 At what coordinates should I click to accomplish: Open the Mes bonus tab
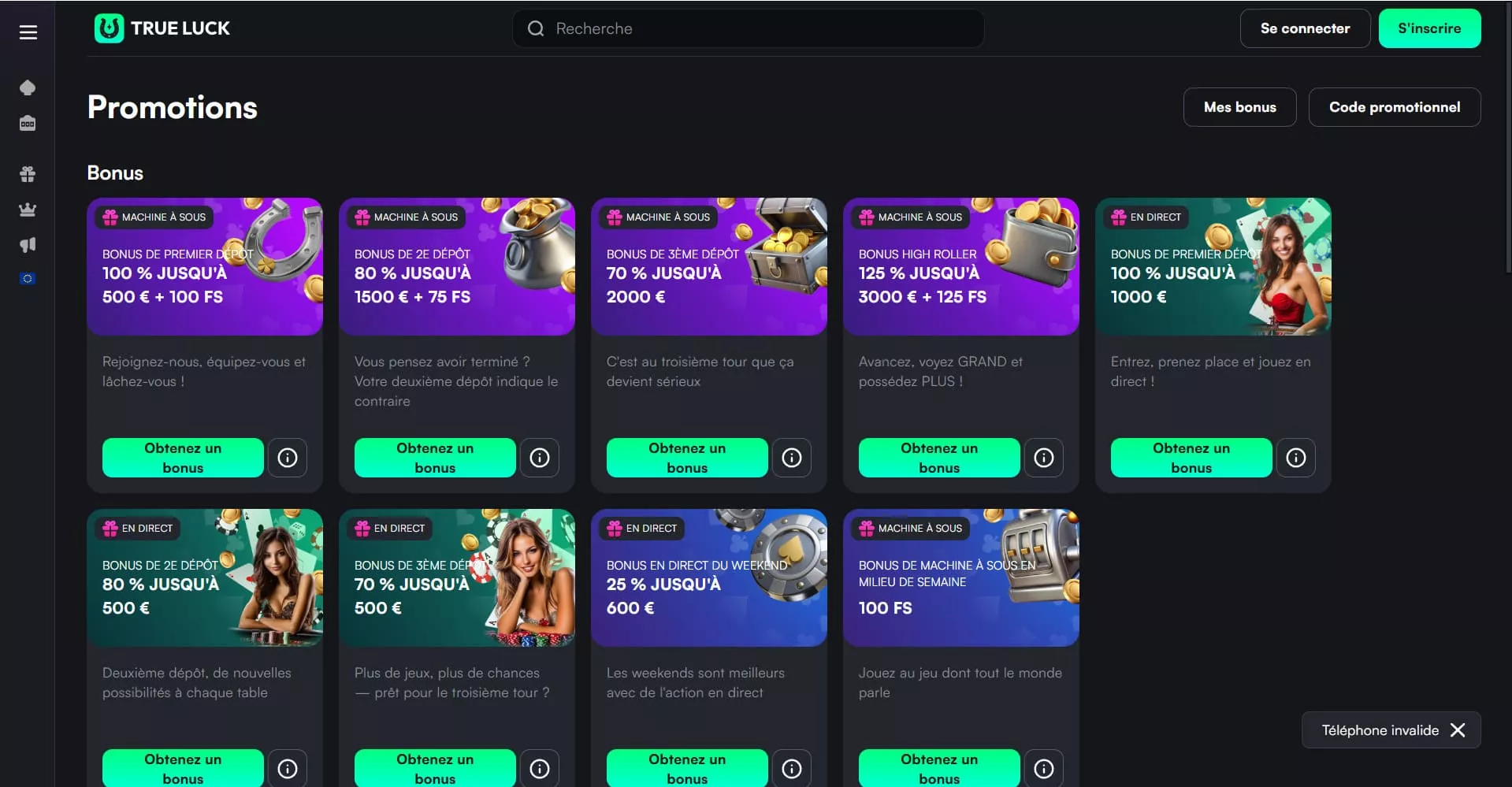coord(1239,107)
